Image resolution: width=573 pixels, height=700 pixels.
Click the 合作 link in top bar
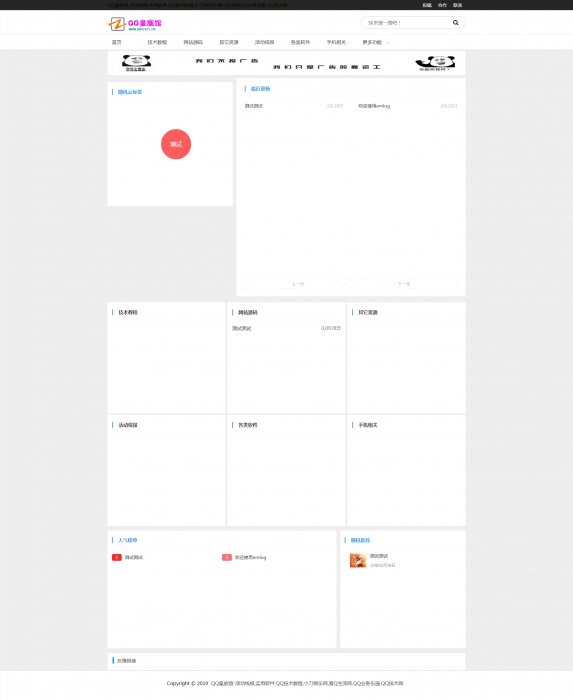[442, 5]
